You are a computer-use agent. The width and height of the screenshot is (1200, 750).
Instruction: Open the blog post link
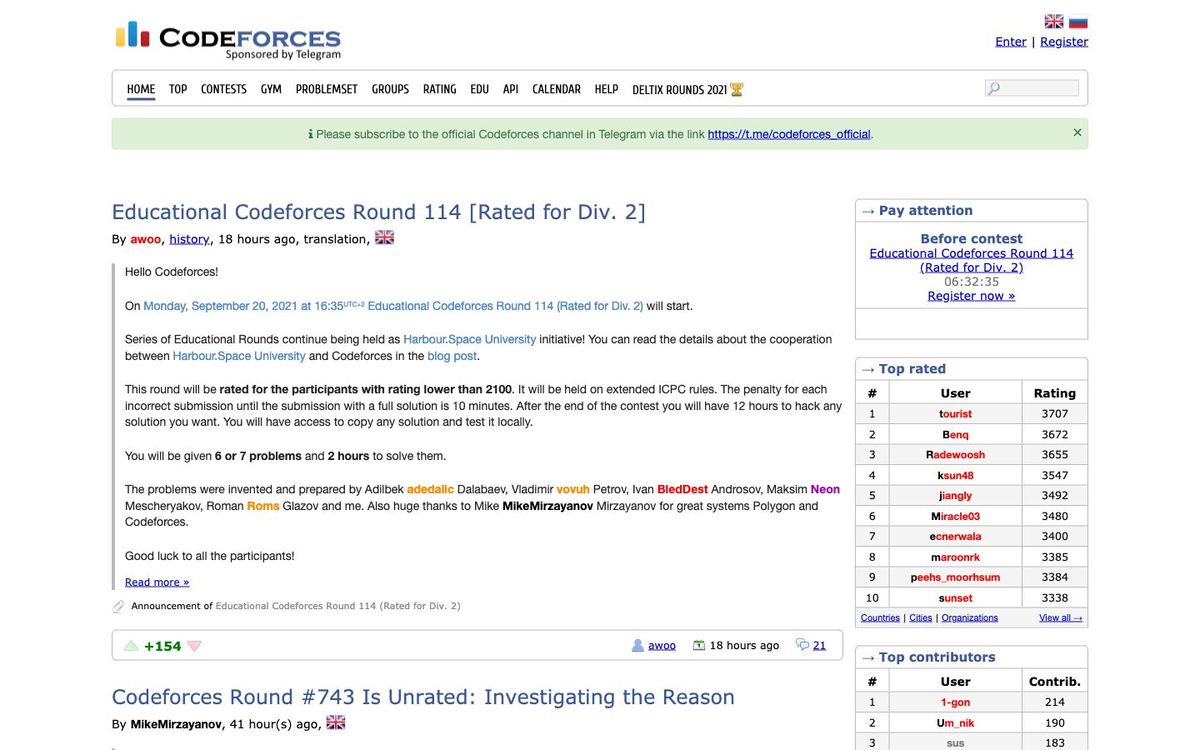[x=453, y=356]
